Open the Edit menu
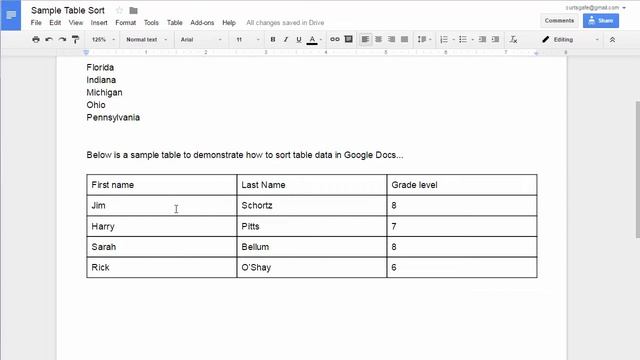 point(55,22)
